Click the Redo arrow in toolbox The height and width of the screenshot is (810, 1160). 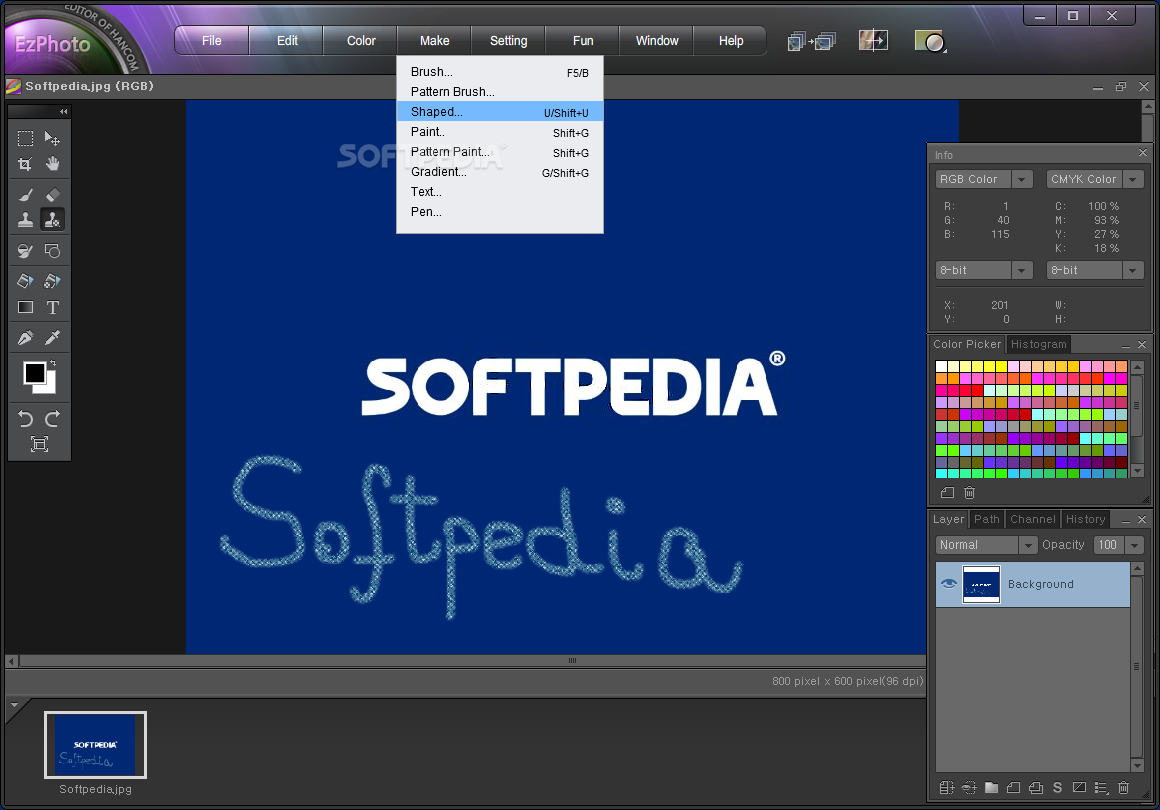pyautogui.click(x=53, y=419)
